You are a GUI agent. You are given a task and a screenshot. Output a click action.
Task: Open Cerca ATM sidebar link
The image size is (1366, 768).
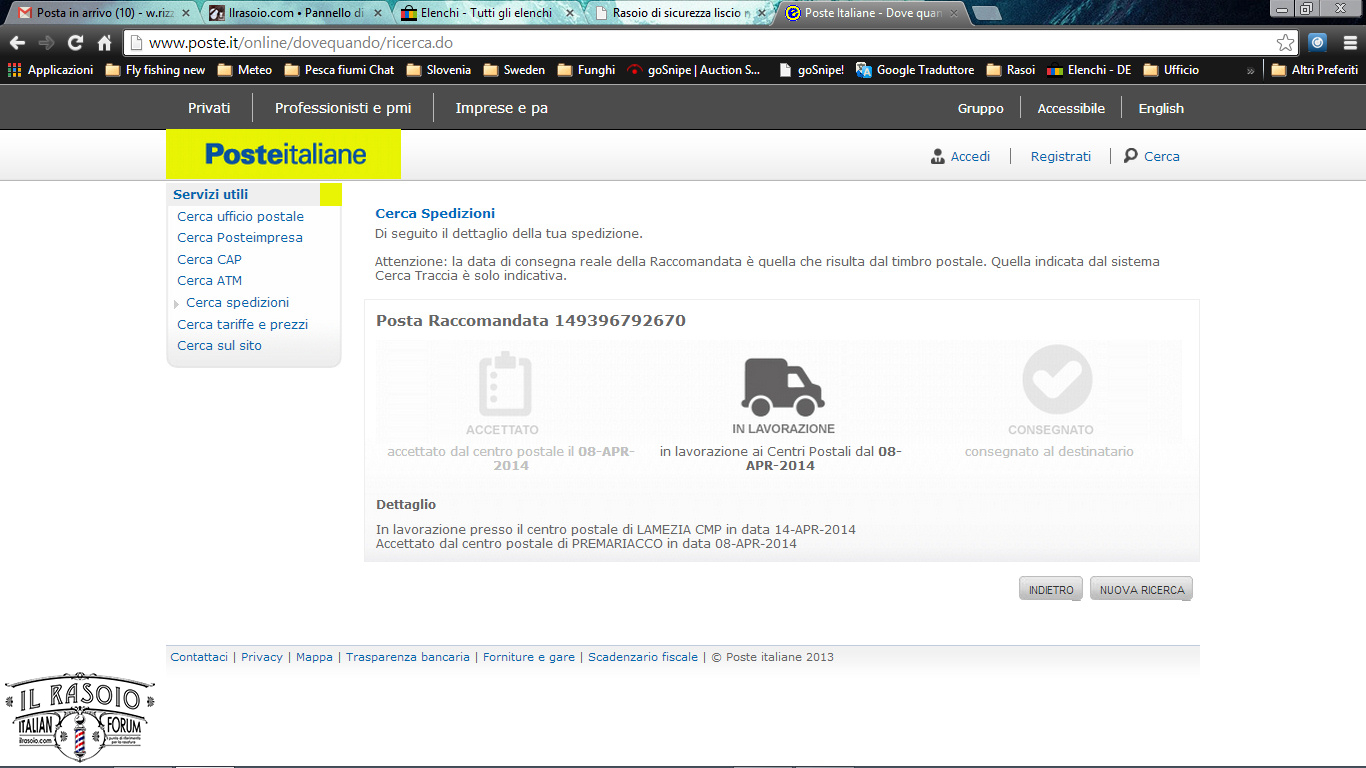[x=209, y=280]
